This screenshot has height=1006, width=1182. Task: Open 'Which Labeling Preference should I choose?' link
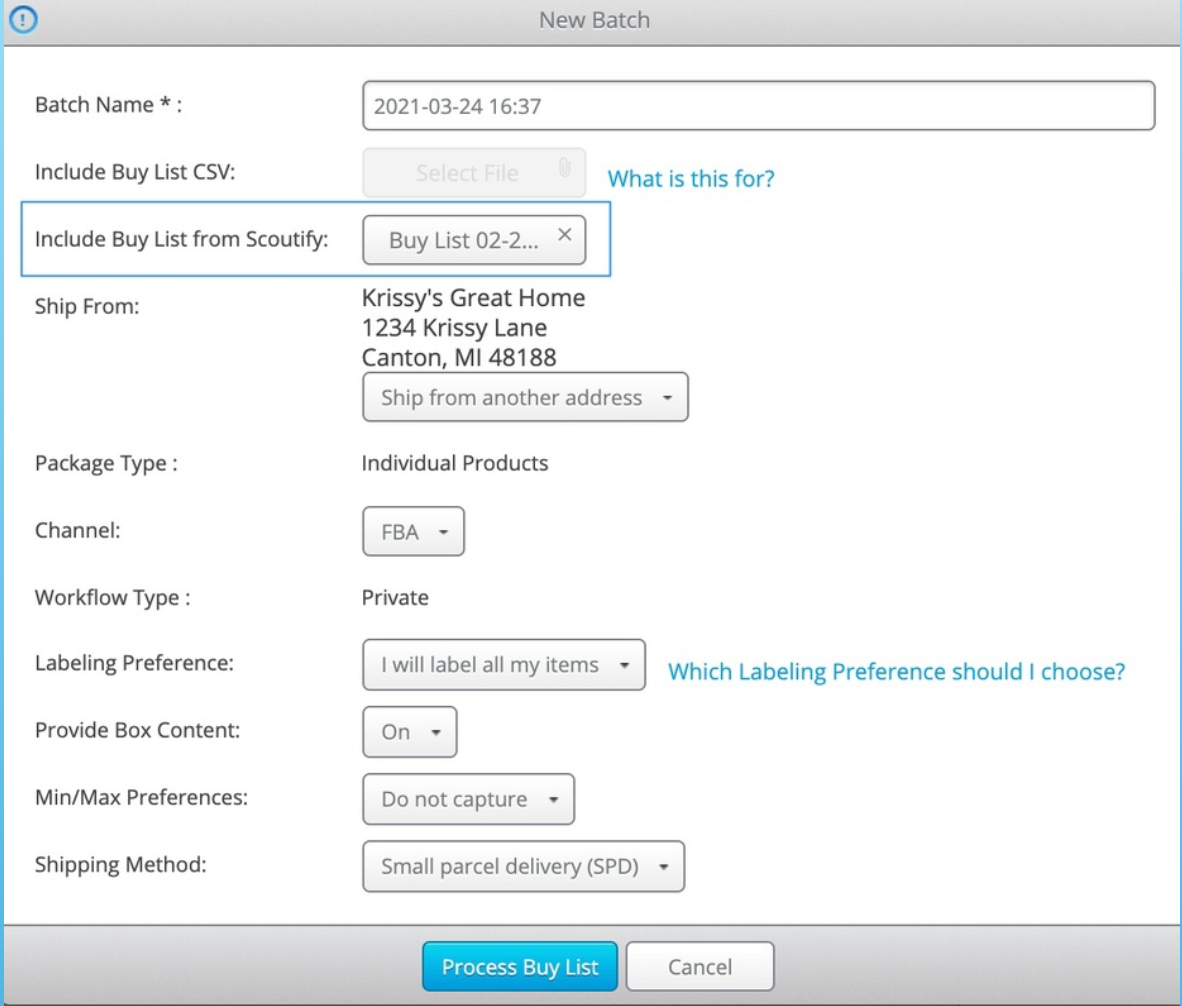pyautogui.click(x=896, y=671)
